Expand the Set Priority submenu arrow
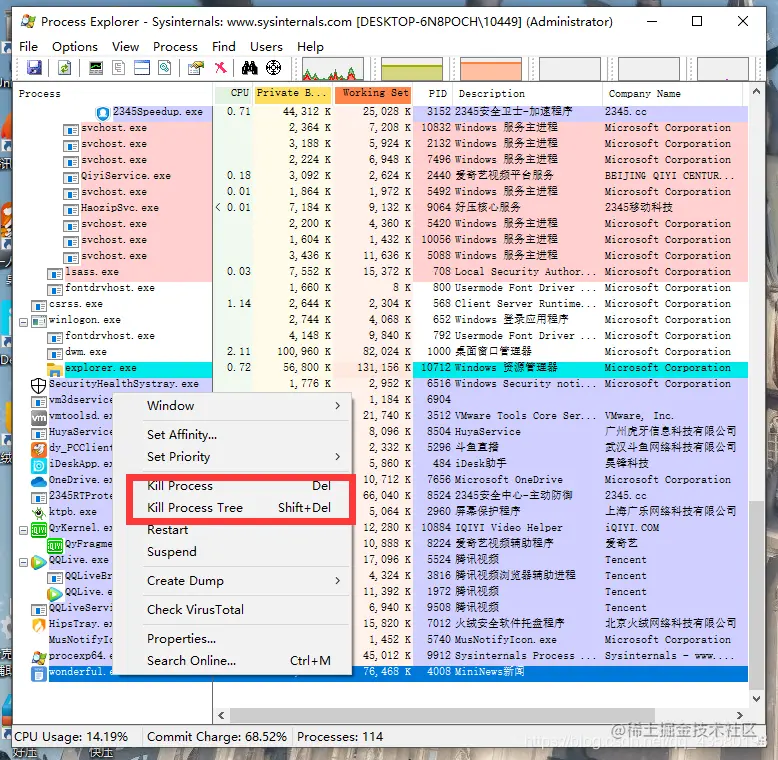The height and width of the screenshot is (760, 778). pyautogui.click(x=338, y=456)
